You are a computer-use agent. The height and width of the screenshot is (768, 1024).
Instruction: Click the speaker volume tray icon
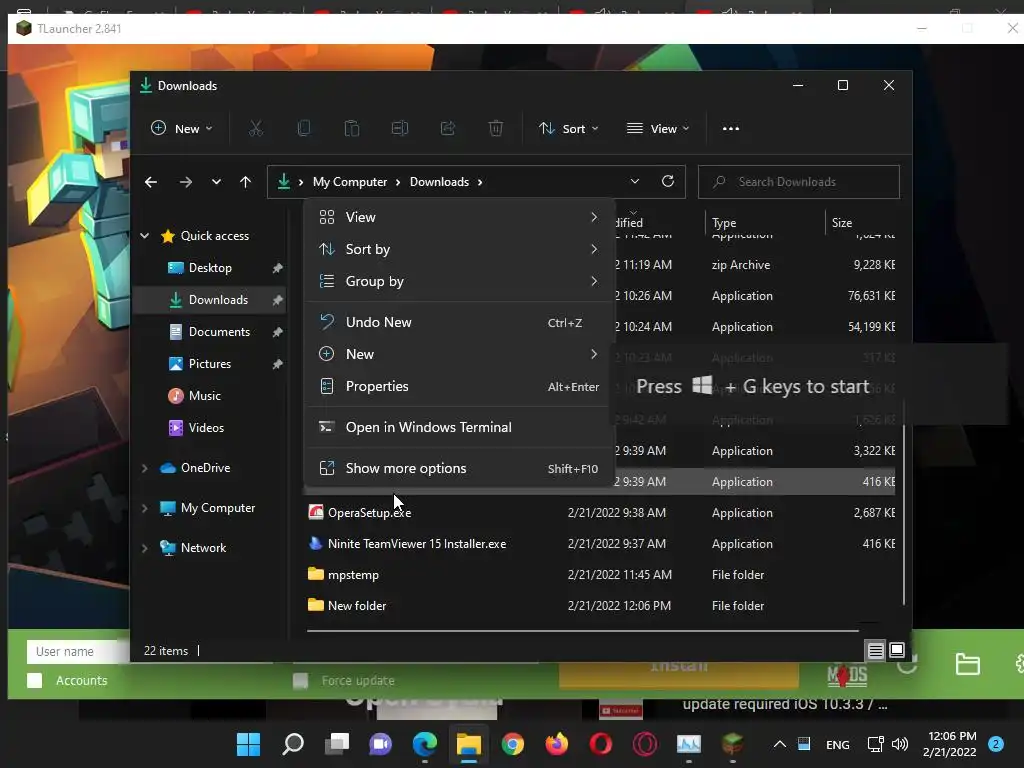coord(900,744)
